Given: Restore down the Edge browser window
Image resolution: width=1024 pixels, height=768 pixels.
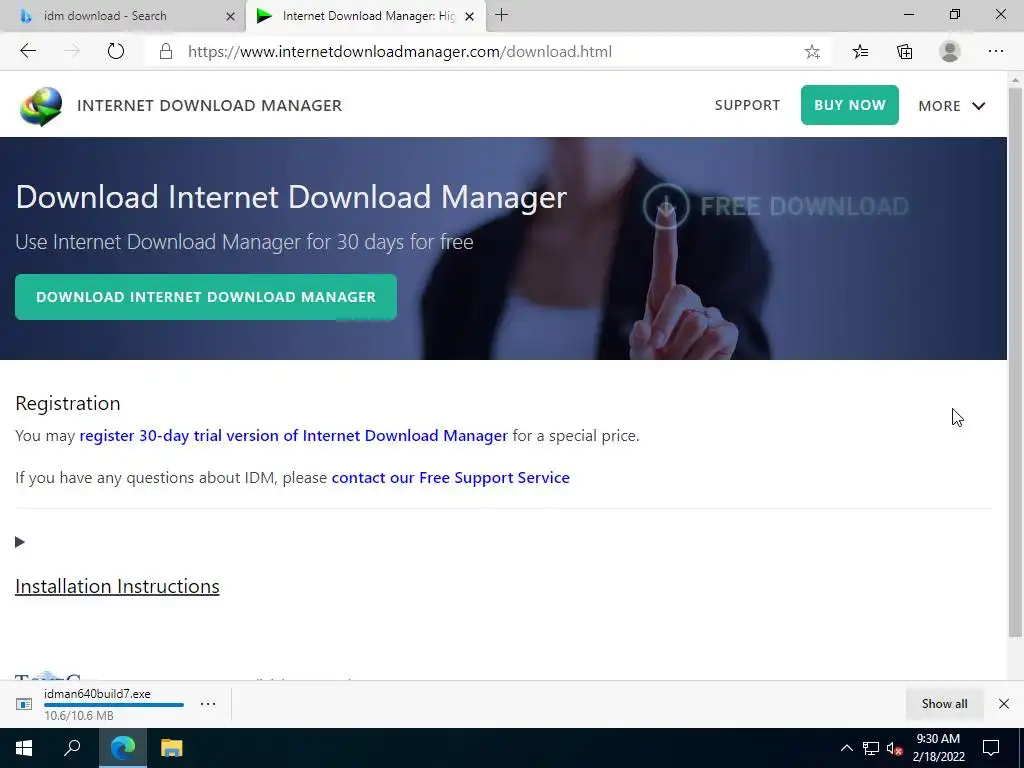Looking at the screenshot, I should click(955, 15).
